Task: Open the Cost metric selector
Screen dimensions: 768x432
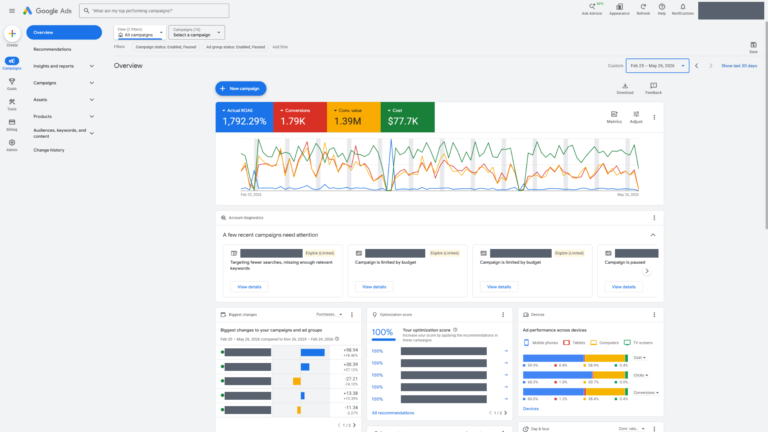Action: click(x=408, y=117)
